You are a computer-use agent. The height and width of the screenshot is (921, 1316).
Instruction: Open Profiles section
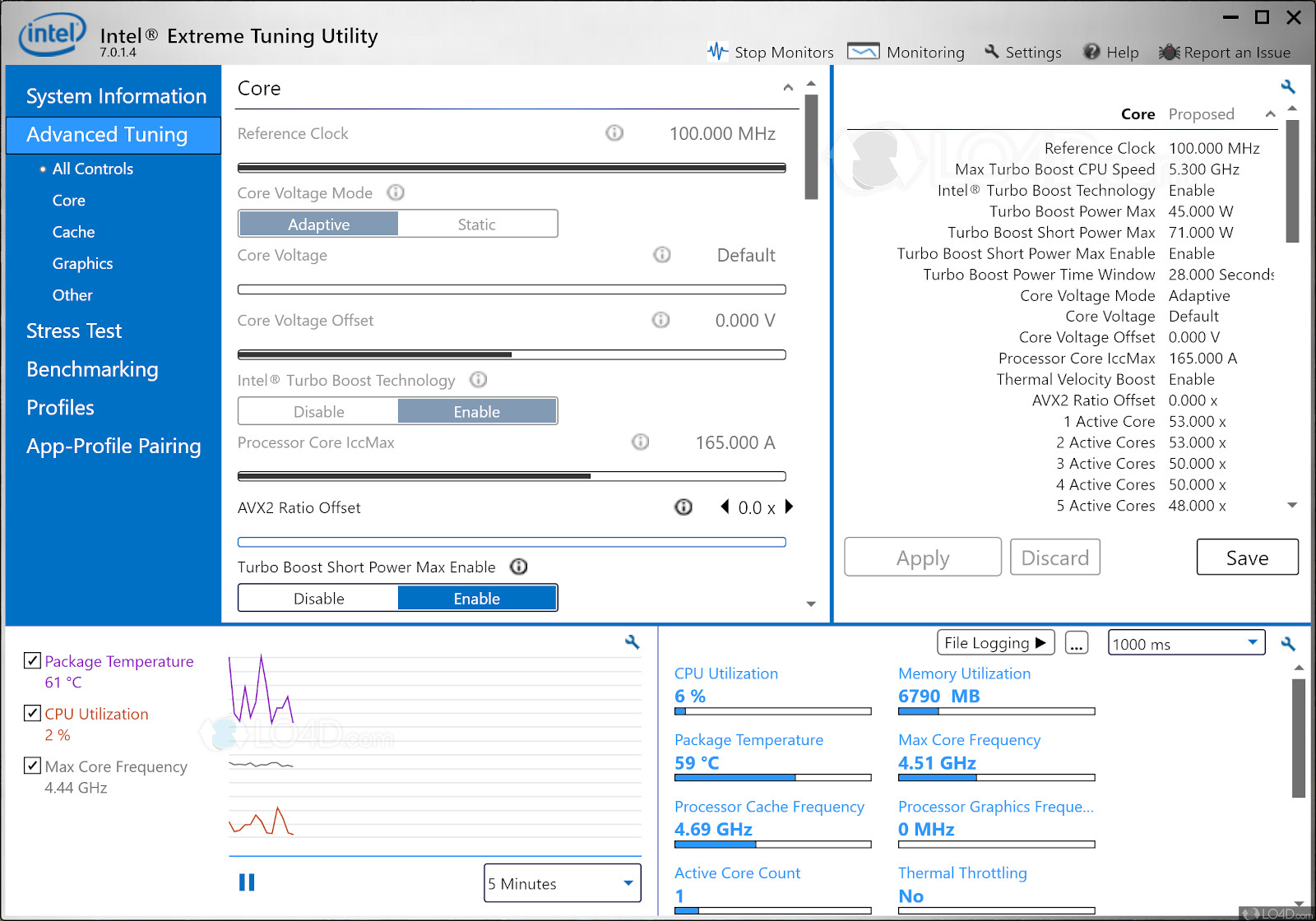point(60,408)
